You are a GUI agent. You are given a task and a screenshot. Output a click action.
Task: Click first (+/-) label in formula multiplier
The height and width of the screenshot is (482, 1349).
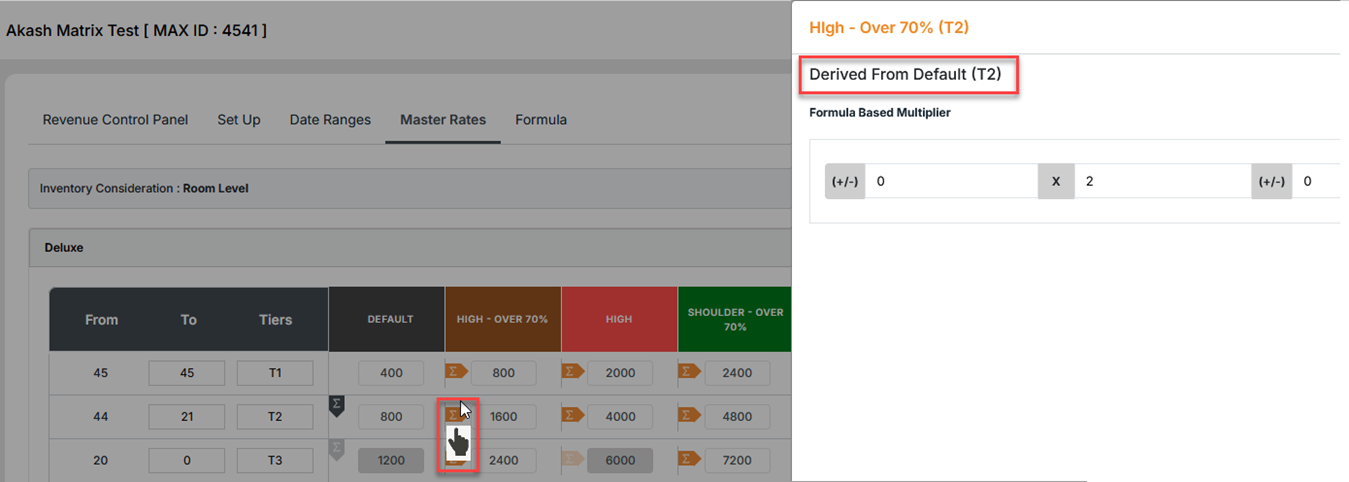(845, 182)
